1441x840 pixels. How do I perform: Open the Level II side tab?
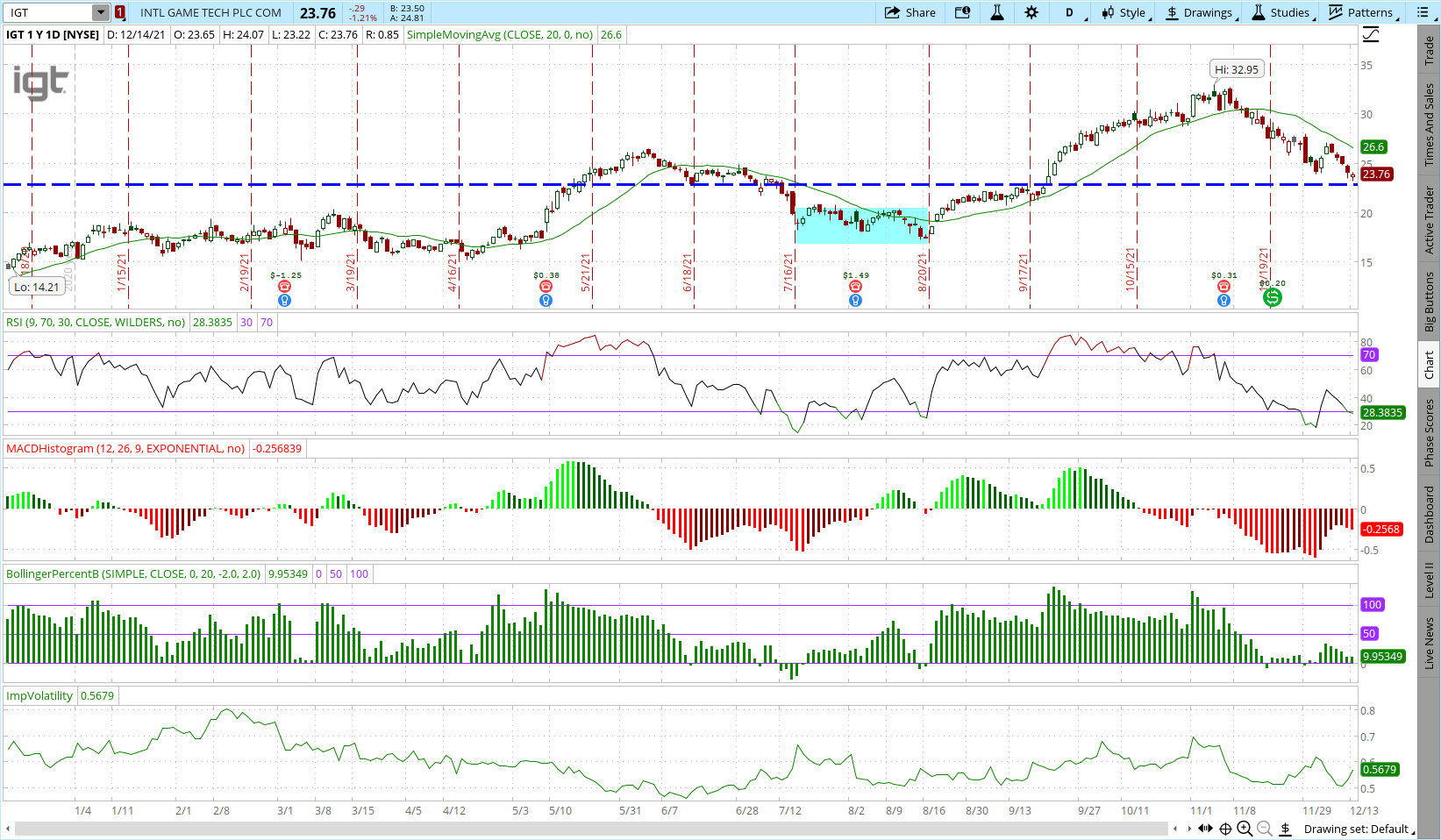click(1430, 579)
